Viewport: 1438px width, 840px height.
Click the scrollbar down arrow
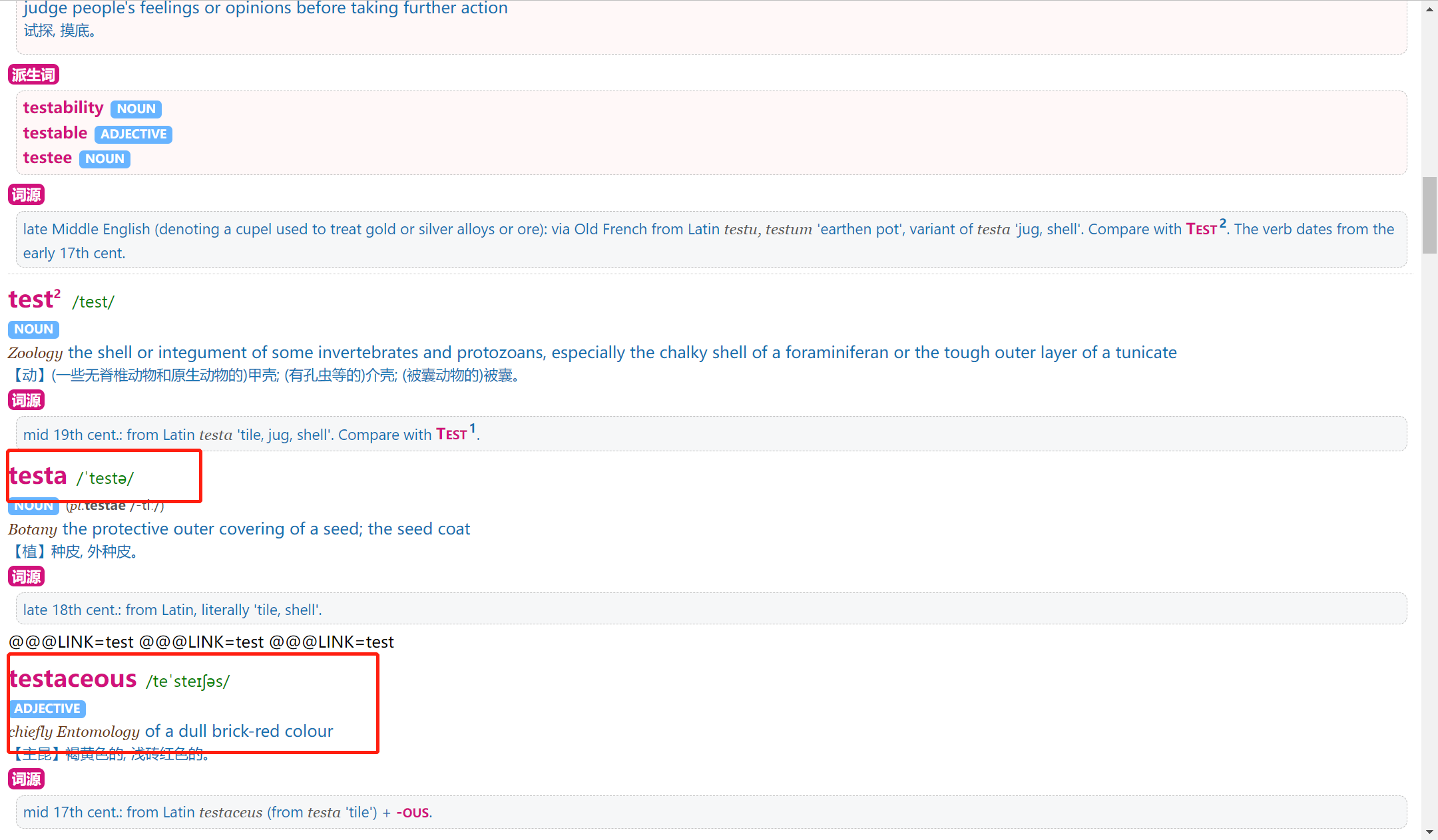click(x=1429, y=832)
